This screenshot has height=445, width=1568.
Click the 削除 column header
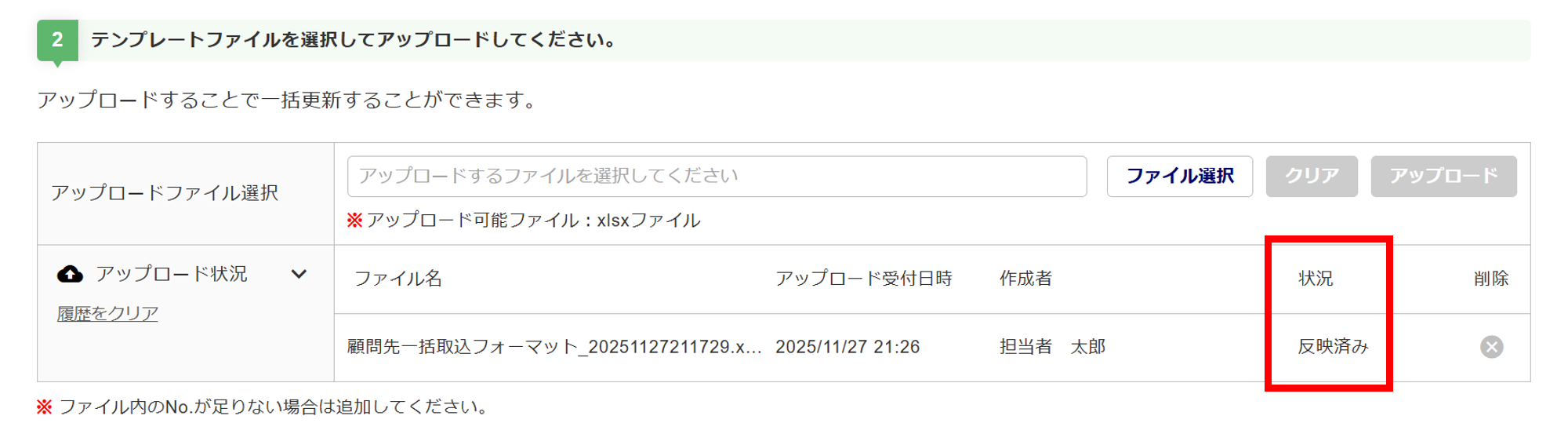[x=1490, y=279]
